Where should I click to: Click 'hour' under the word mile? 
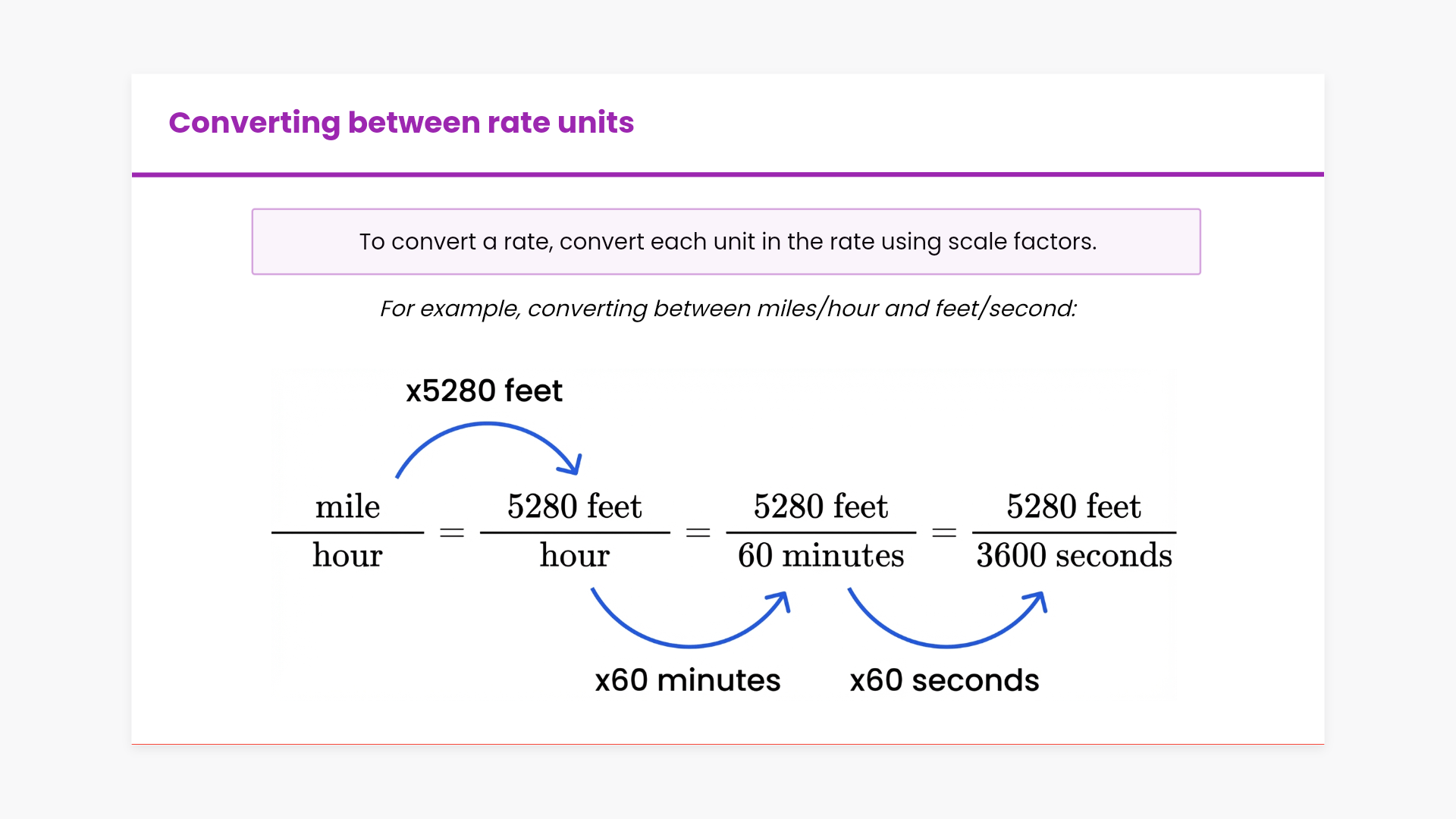(347, 556)
